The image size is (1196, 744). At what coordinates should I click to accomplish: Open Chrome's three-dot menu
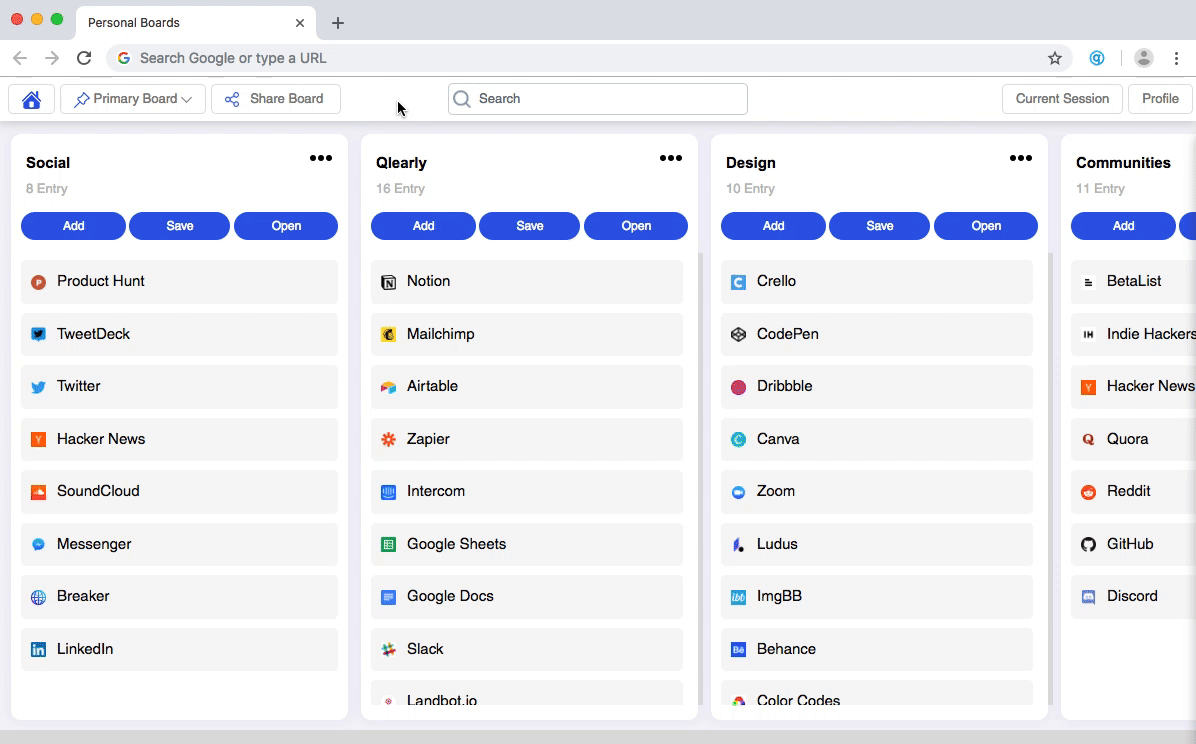point(1176,58)
